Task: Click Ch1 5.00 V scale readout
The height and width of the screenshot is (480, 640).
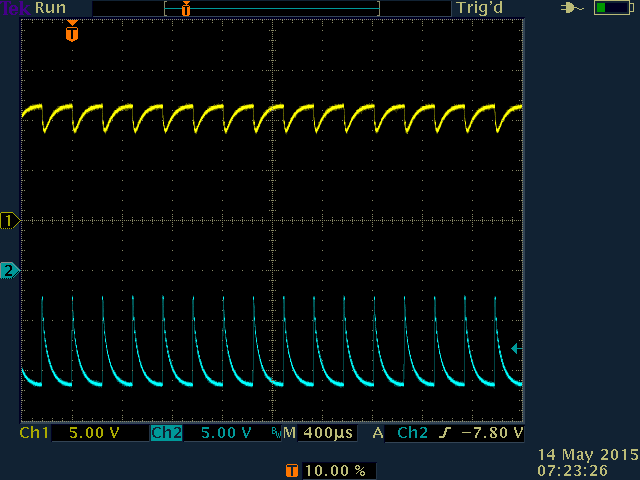Action: pos(94,433)
